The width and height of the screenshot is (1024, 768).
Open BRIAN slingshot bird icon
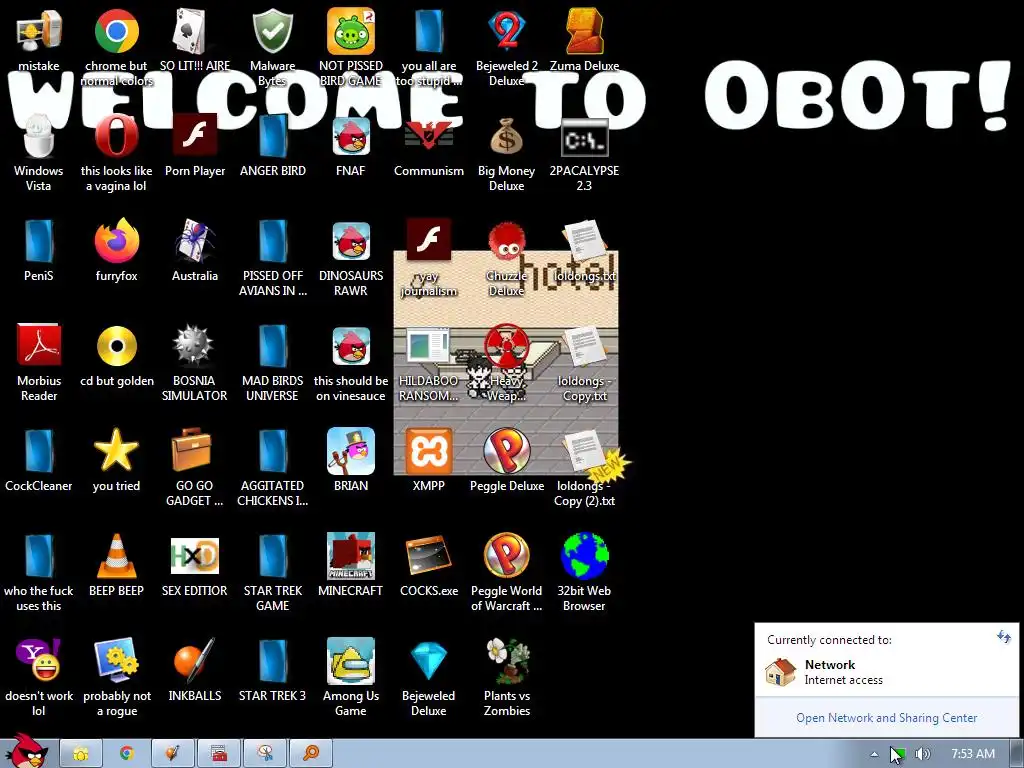point(351,451)
